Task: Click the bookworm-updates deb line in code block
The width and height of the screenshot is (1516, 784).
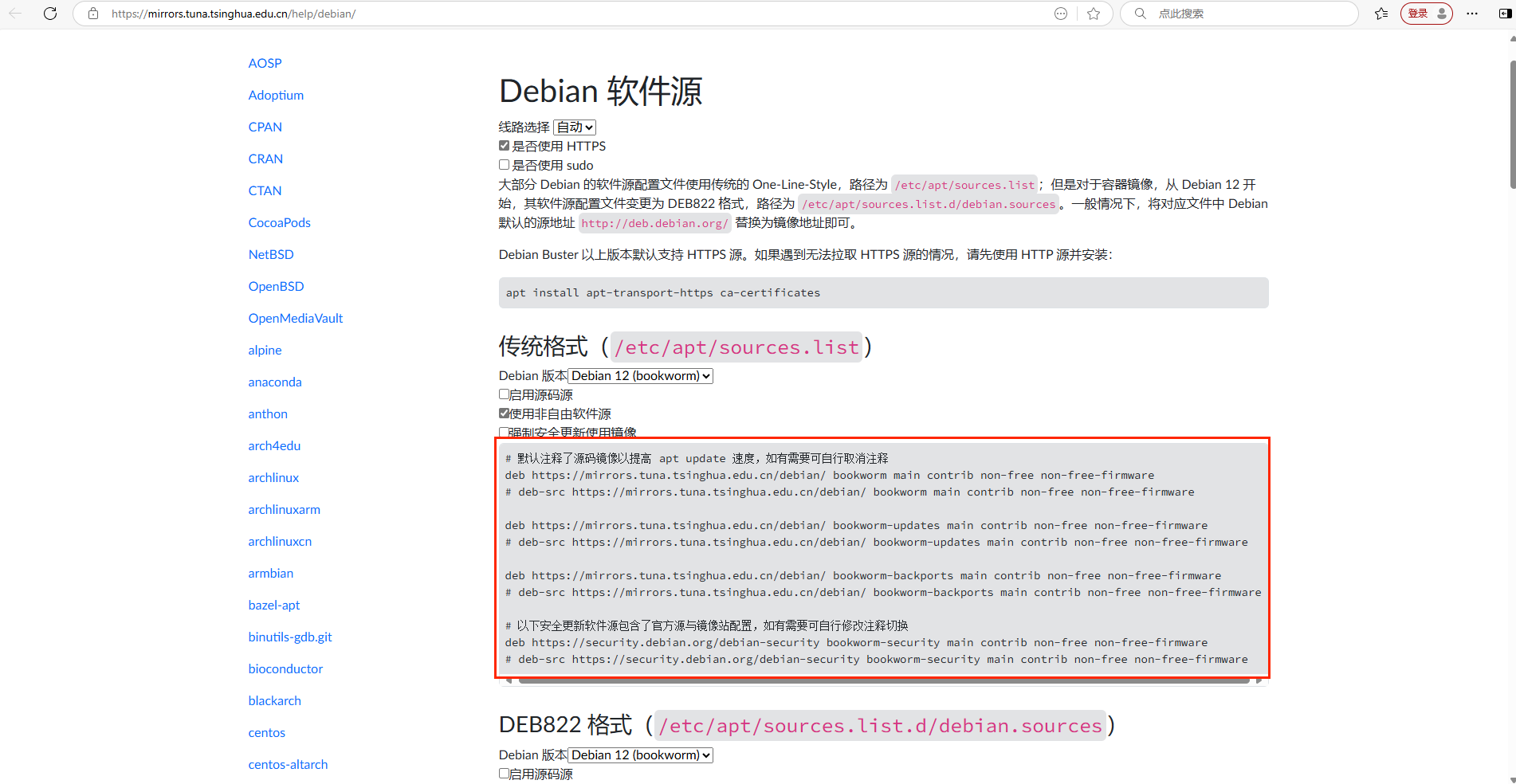Action: tap(856, 525)
